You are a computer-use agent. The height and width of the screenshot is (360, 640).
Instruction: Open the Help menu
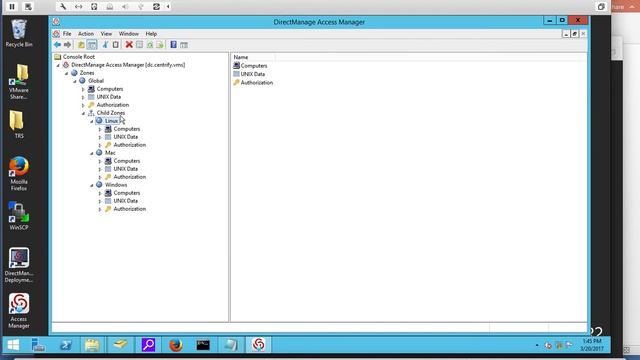coord(151,34)
